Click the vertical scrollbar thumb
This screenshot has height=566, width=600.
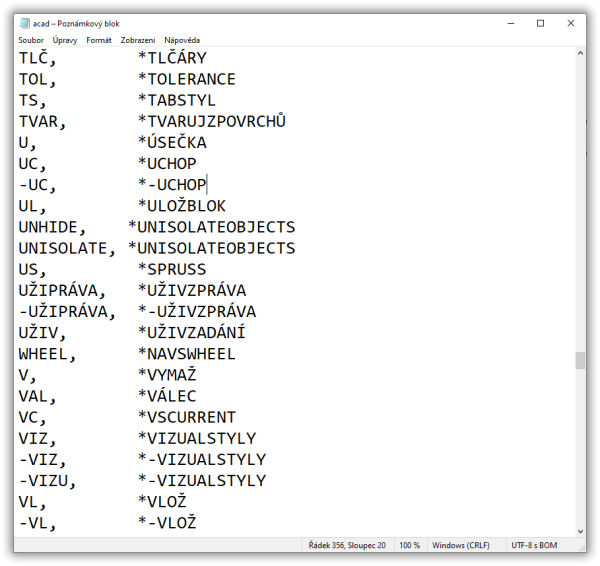[x=580, y=360]
